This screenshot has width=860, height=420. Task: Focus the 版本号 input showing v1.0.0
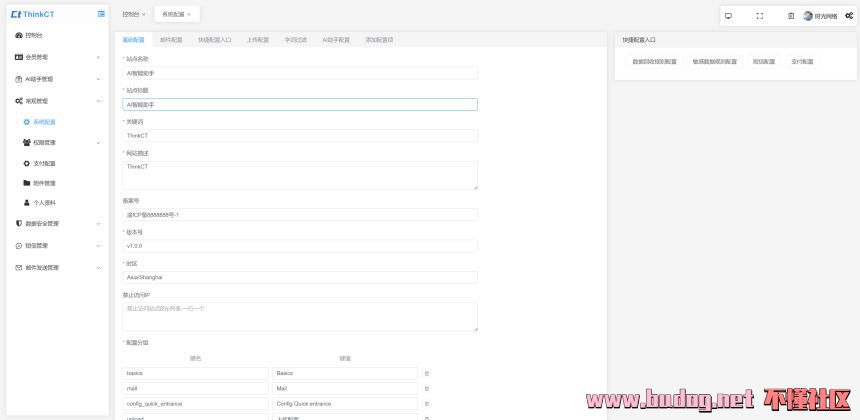[300, 246]
